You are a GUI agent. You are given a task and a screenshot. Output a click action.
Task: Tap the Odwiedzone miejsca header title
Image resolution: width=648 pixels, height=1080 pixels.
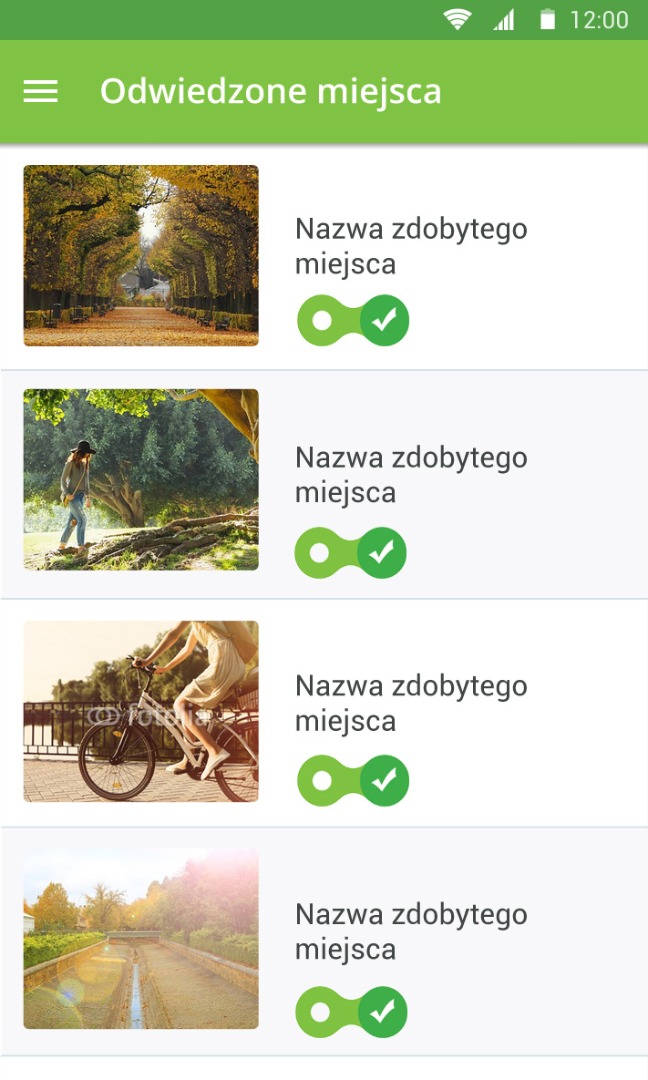[270, 92]
